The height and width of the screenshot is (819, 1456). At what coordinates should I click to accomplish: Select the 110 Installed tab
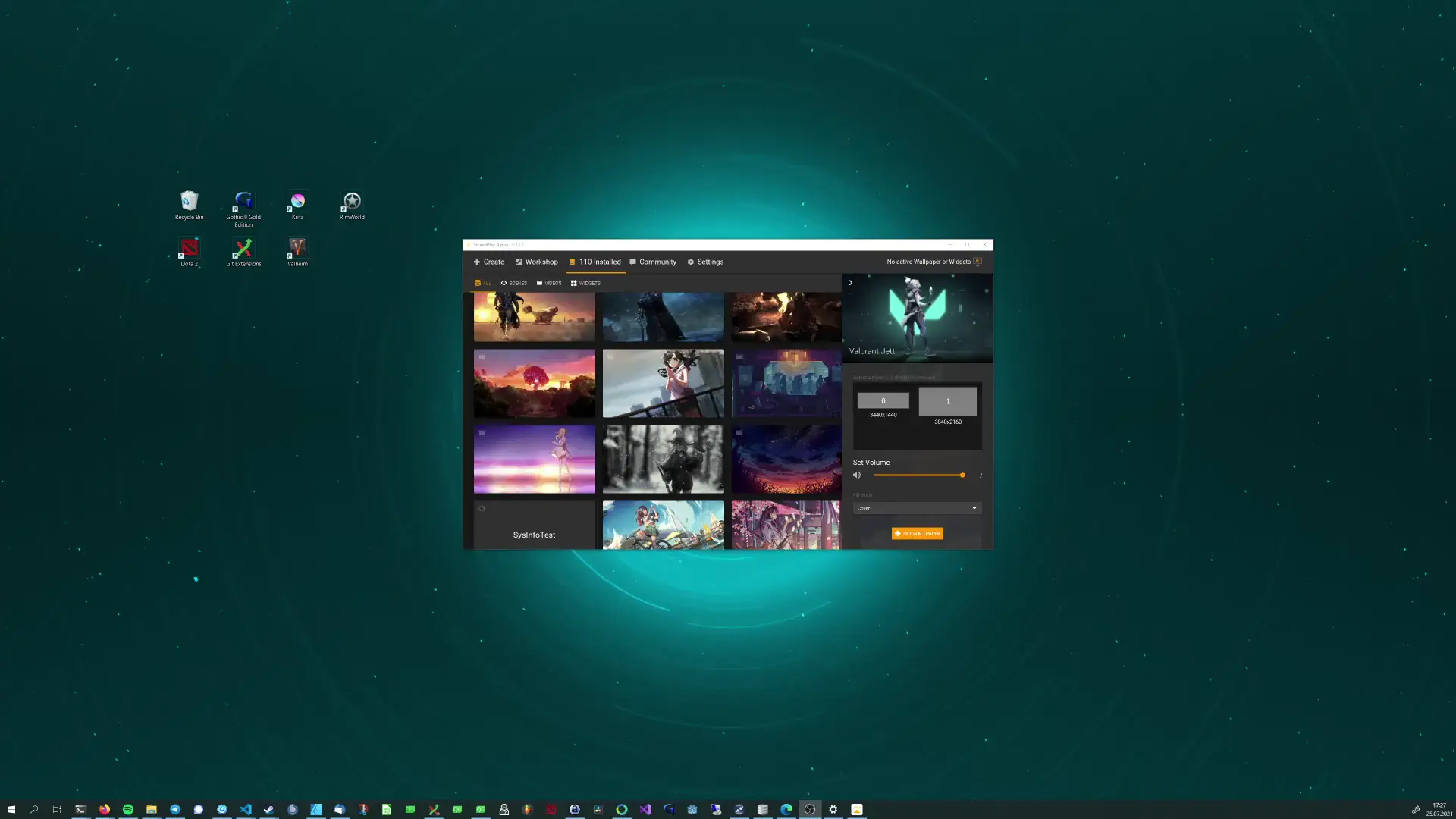coord(595,262)
